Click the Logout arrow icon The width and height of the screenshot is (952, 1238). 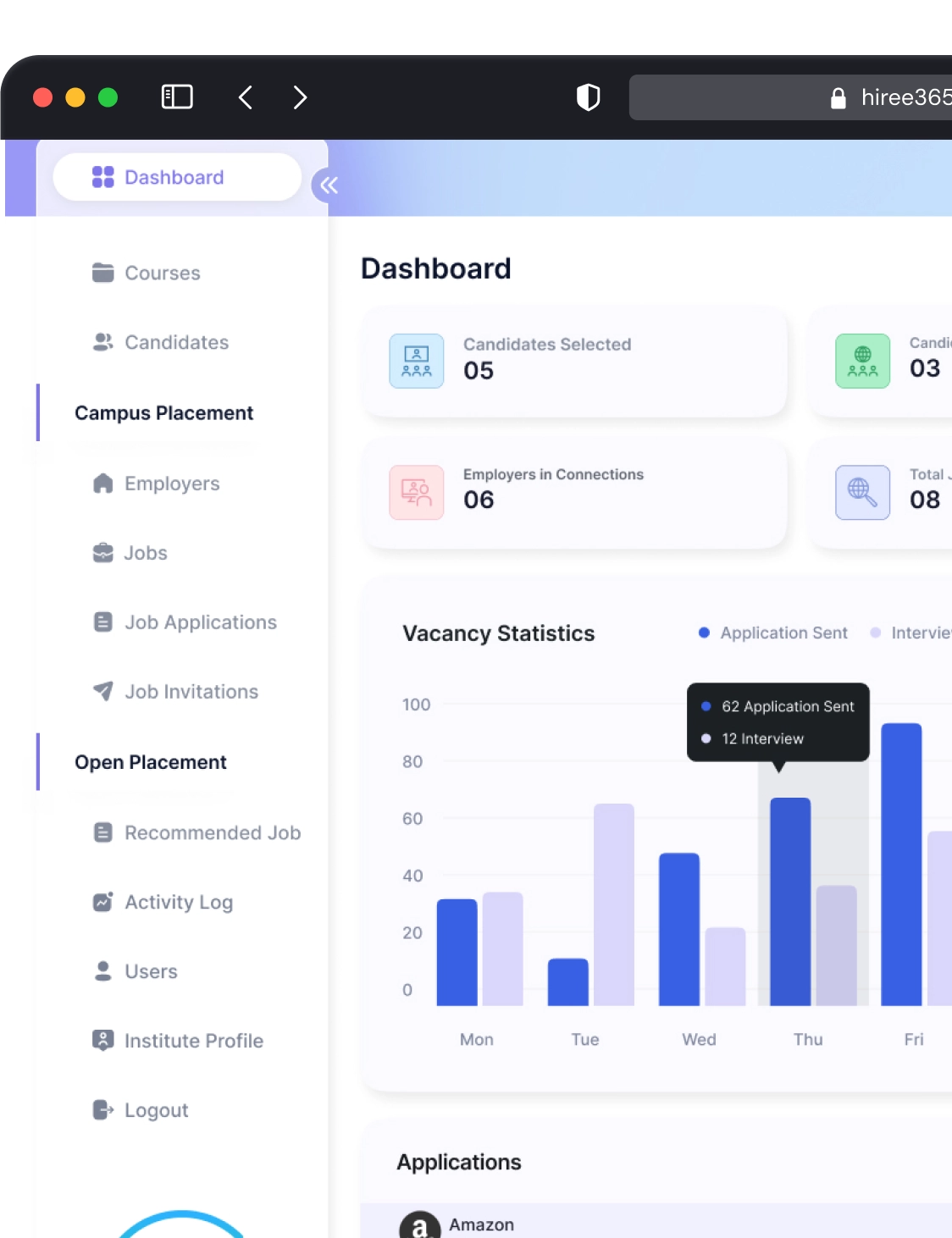102,1110
